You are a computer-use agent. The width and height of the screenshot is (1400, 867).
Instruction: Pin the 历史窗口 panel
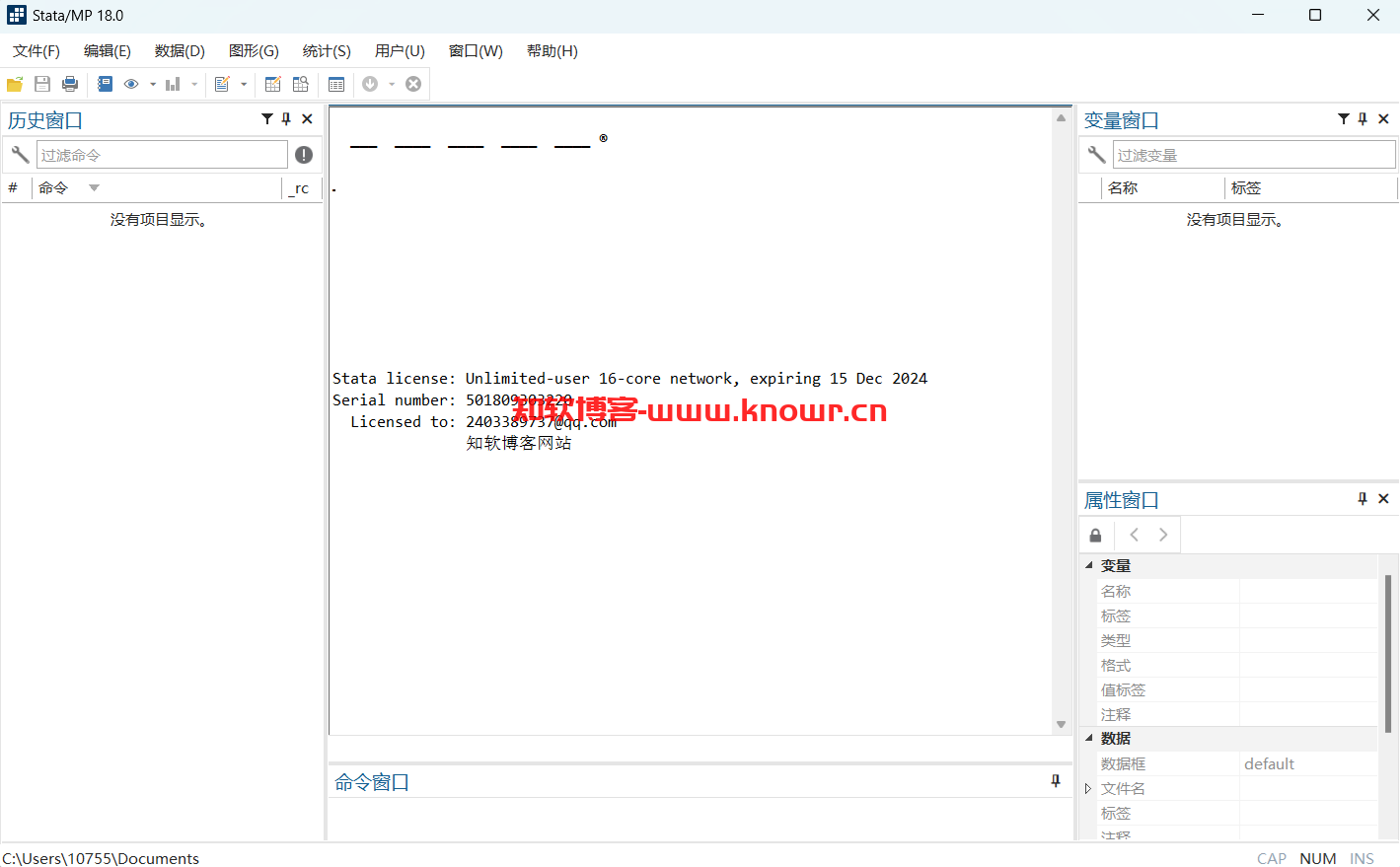pos(286,119)
